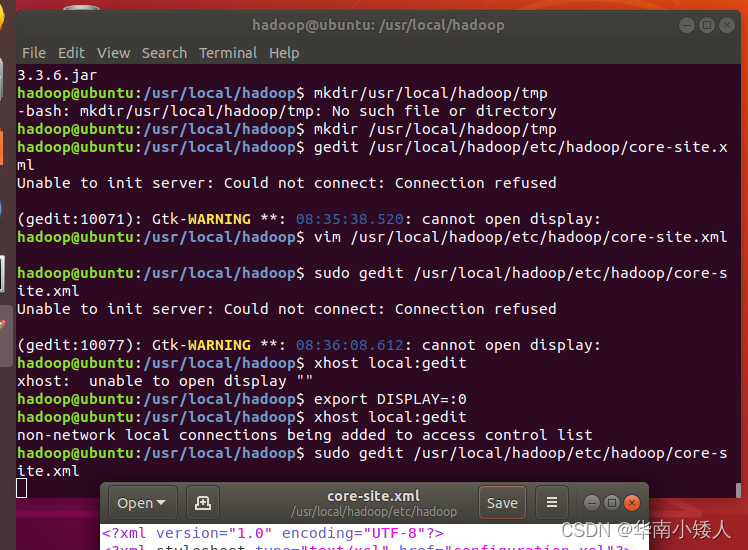Click the 08:36:08.612 timestamp
Viewport: 748px width, 550px height.
pos(350,345)
